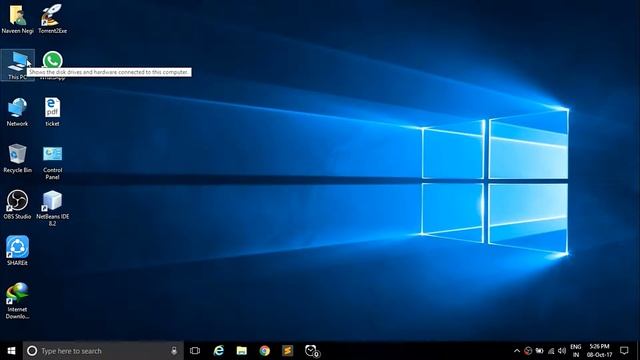Image resolution: width=640 pixels, height=360 pixels.
Task: Open the network signal tray icon
Action: click(551, 351)
